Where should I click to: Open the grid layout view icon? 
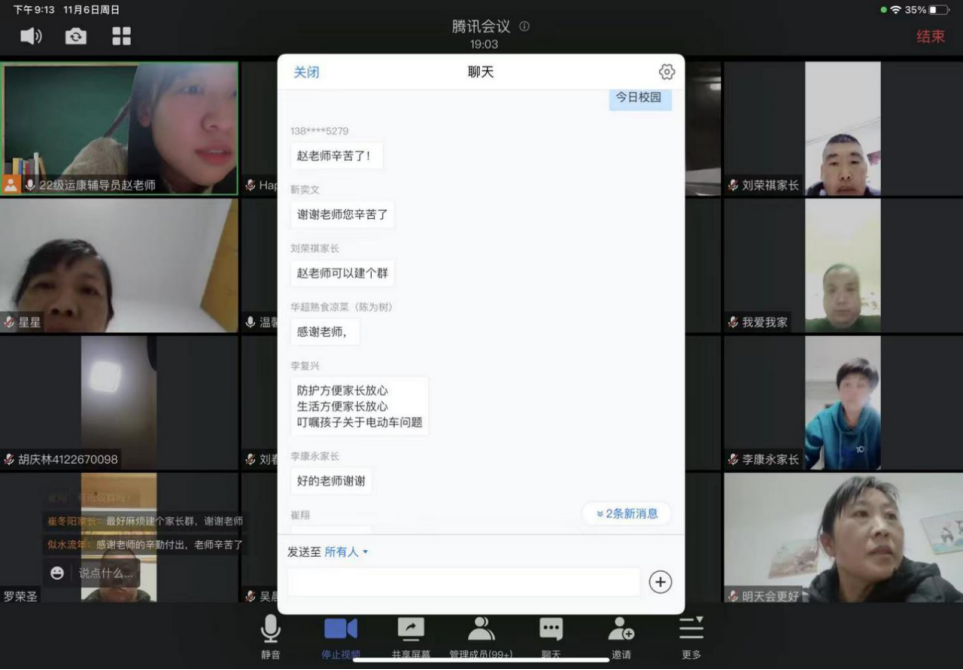(121, 36)
